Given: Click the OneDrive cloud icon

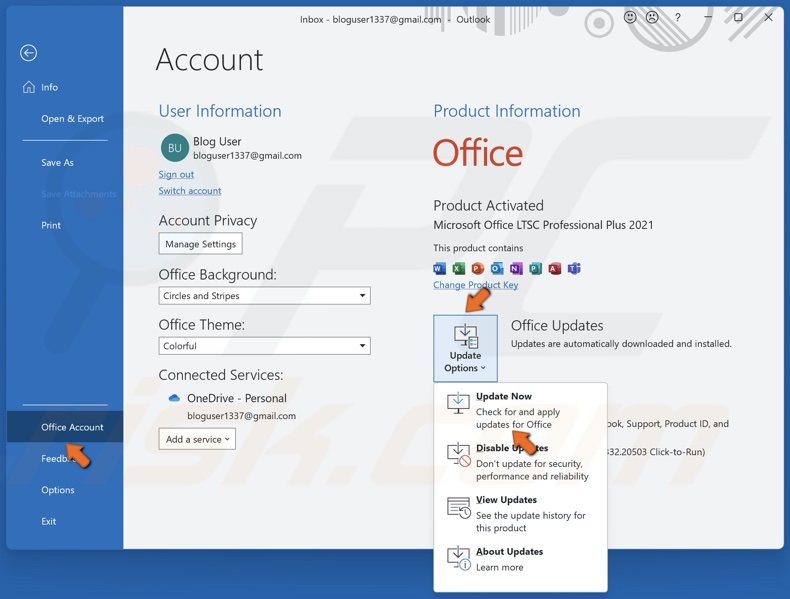Looking at the screenshot, I should click(x=174, y=398).
